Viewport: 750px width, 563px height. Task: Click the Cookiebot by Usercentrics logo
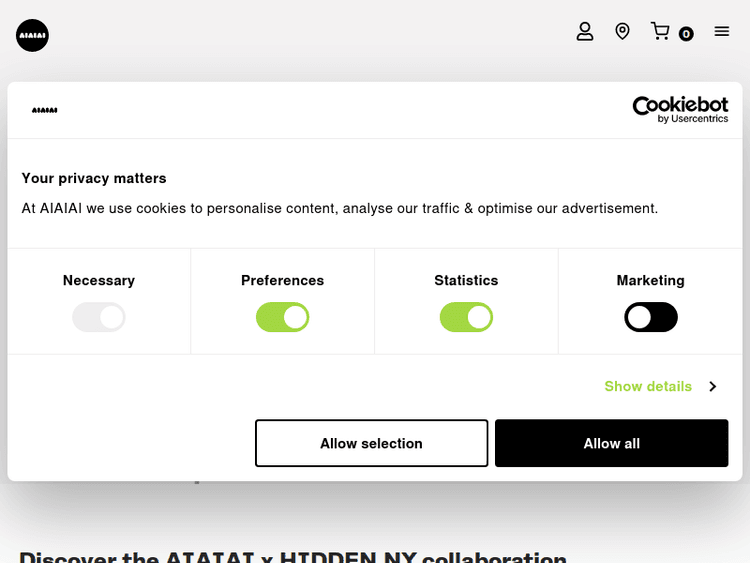point(680,109)
